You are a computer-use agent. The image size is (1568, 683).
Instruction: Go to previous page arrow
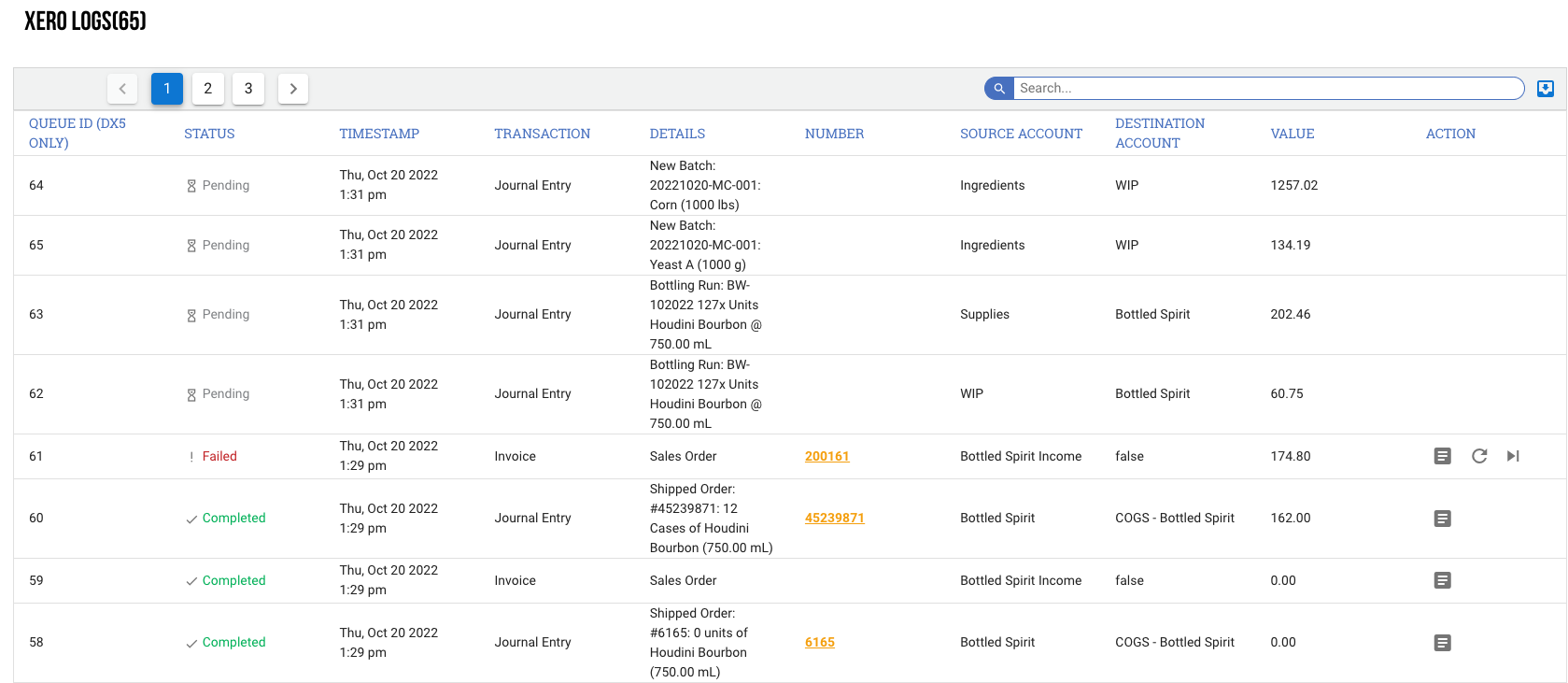click(122, 88)
